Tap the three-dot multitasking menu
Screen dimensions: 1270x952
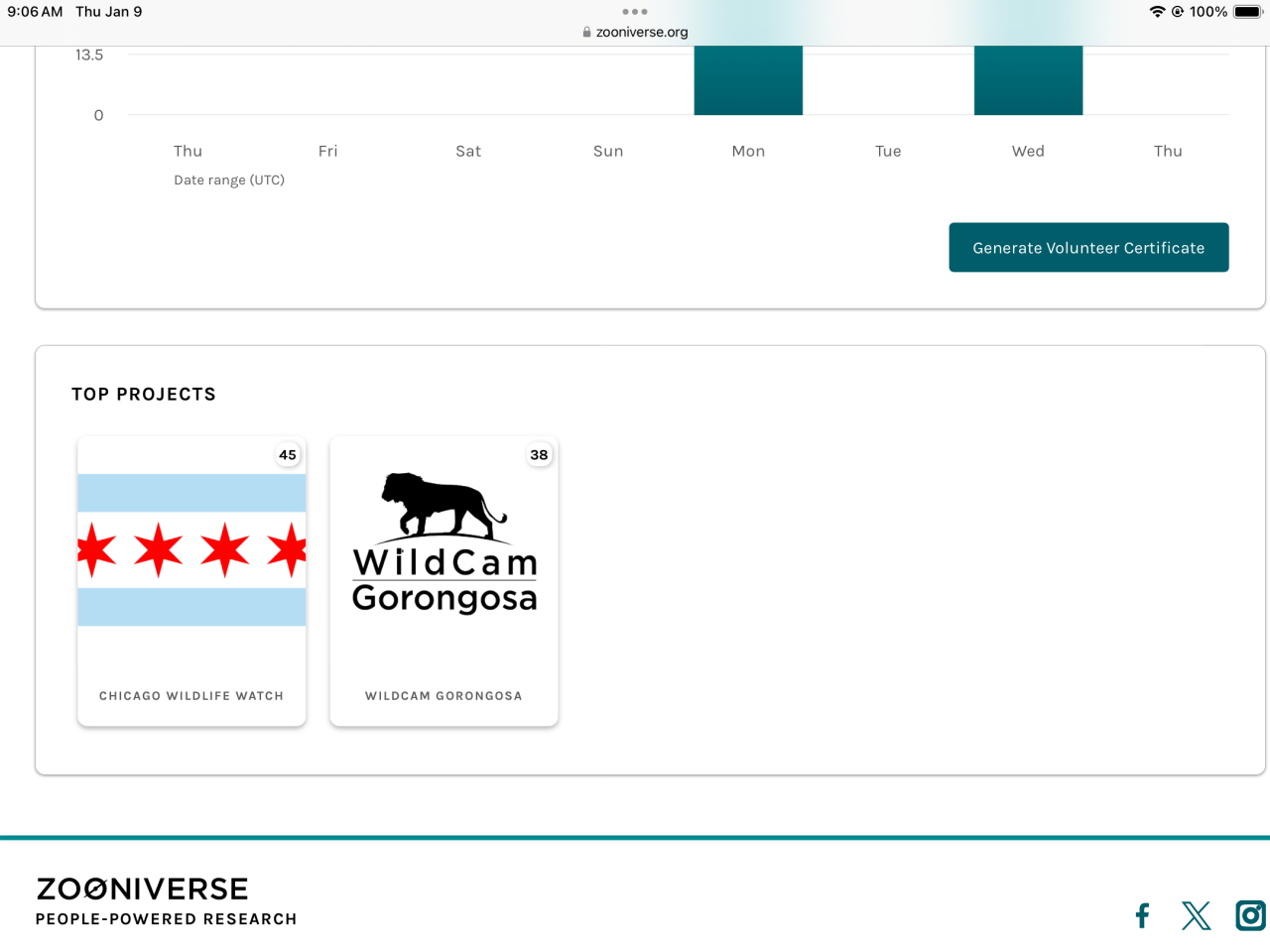click(635, 12)
